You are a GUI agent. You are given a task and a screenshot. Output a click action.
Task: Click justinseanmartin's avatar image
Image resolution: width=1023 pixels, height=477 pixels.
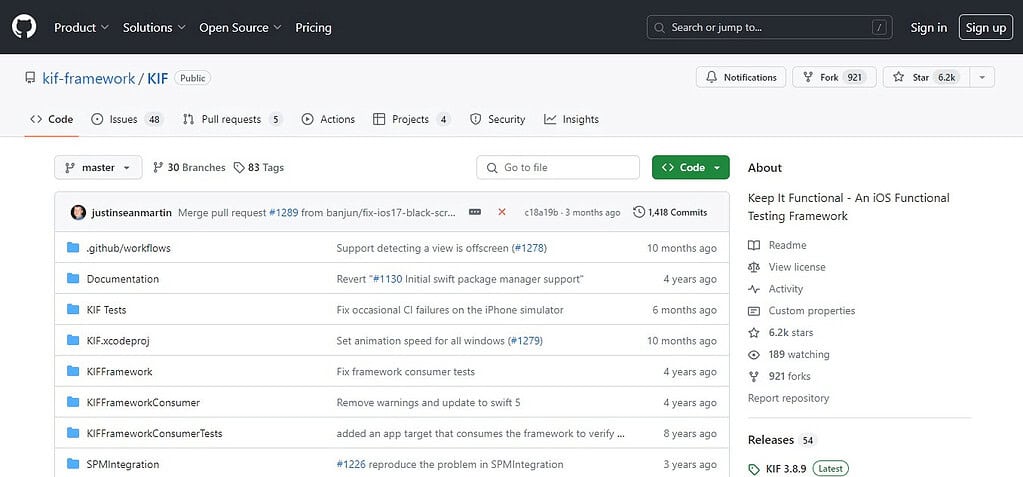click(x=78, y=212)
